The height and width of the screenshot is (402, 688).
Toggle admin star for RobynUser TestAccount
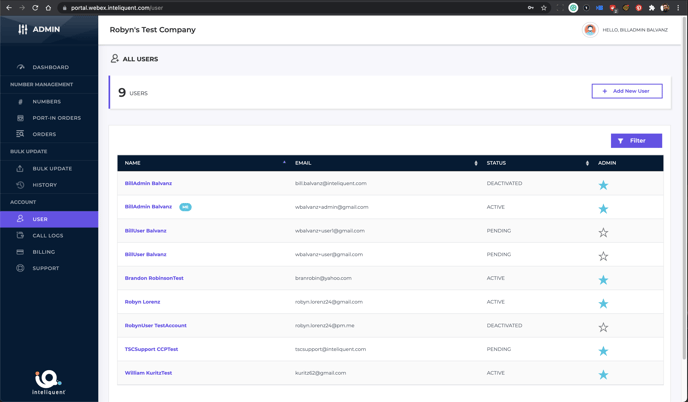click(x=603, y=327)
